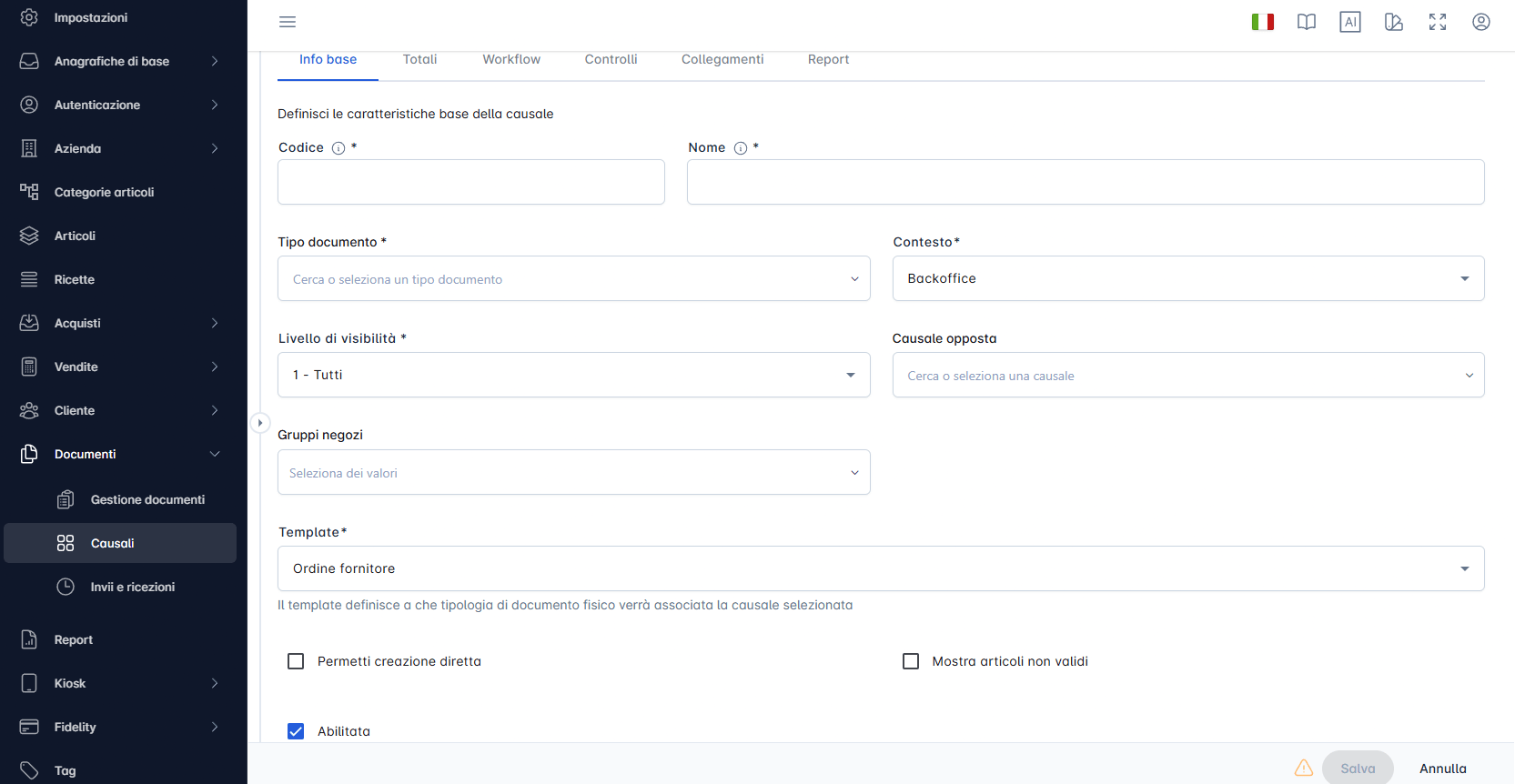The width and height of the screenshot is (1515, 784).
Task: Expand the Cliente submenu chevron
Action: coord(215,410)
